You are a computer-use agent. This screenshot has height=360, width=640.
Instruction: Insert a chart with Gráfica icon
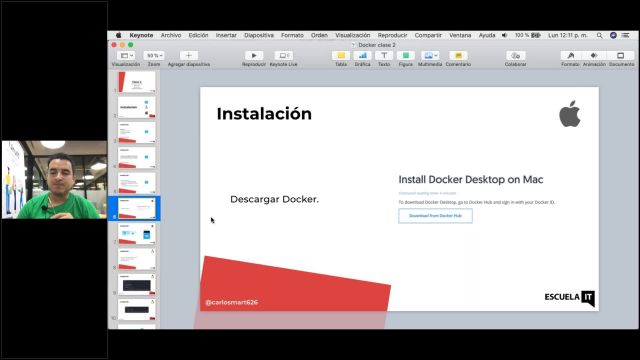tap(362, 56)
